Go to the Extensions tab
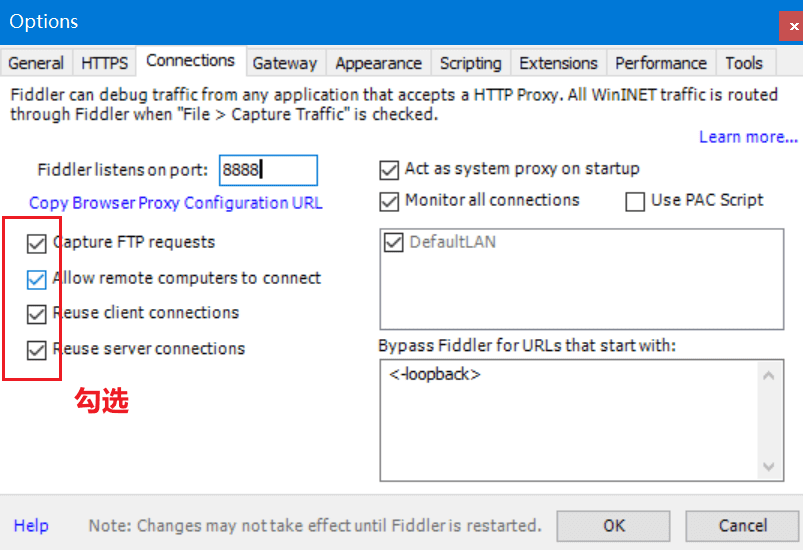 [558, 63]
